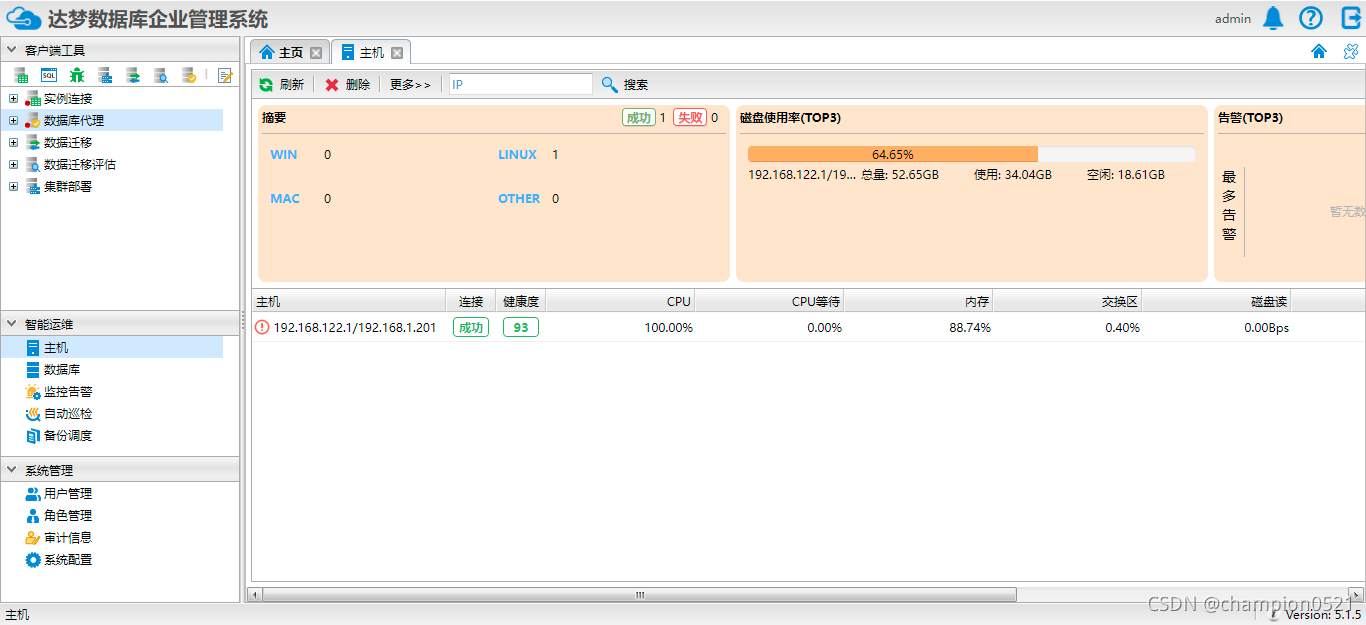Expand the 数据迁移评估 tree node
This screenshot has height=625, width=1366.
click(13, 164)
